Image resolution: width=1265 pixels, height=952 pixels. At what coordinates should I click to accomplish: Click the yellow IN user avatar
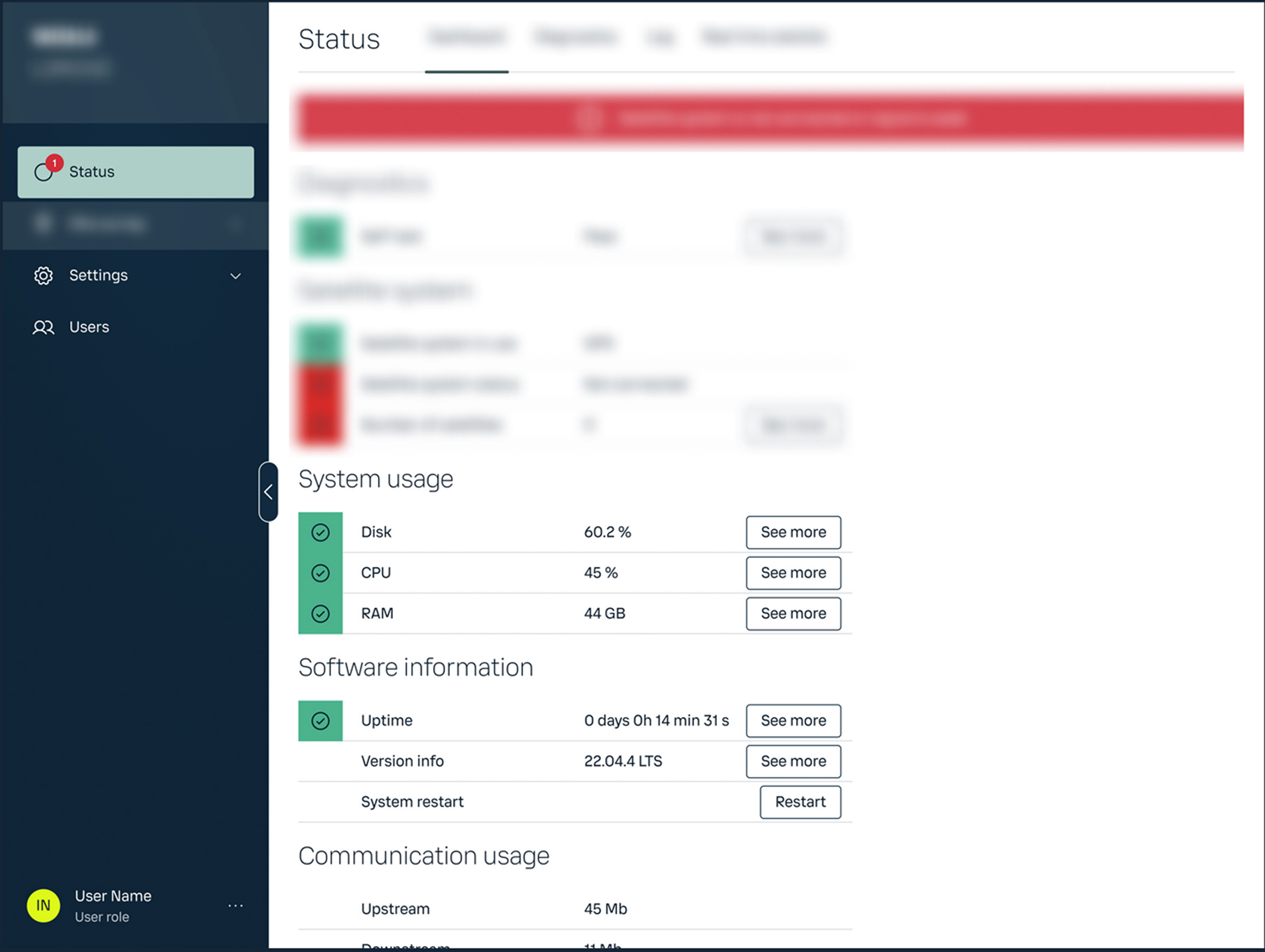[43, 905]
